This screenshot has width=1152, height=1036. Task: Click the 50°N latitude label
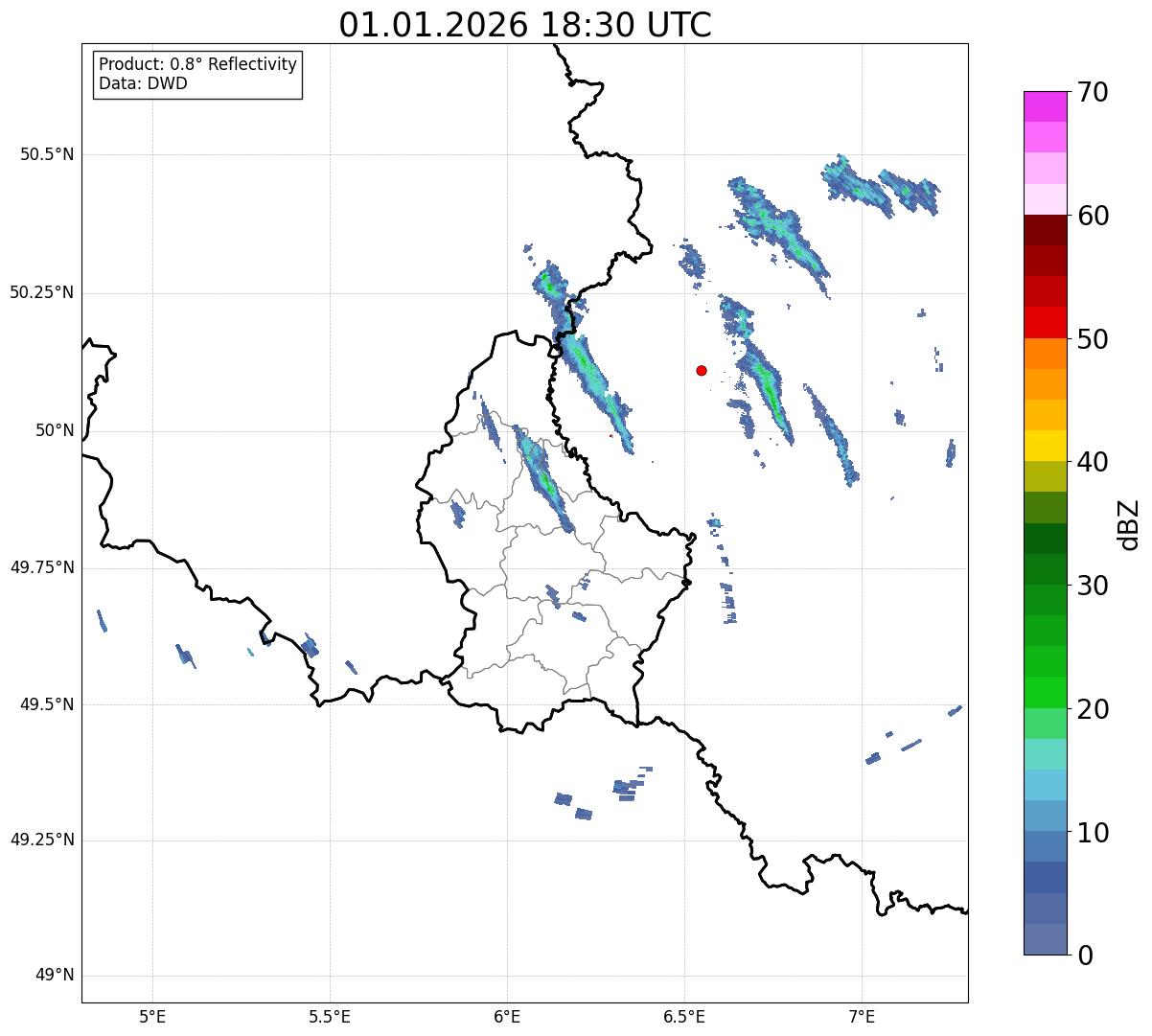coord(54,430)
